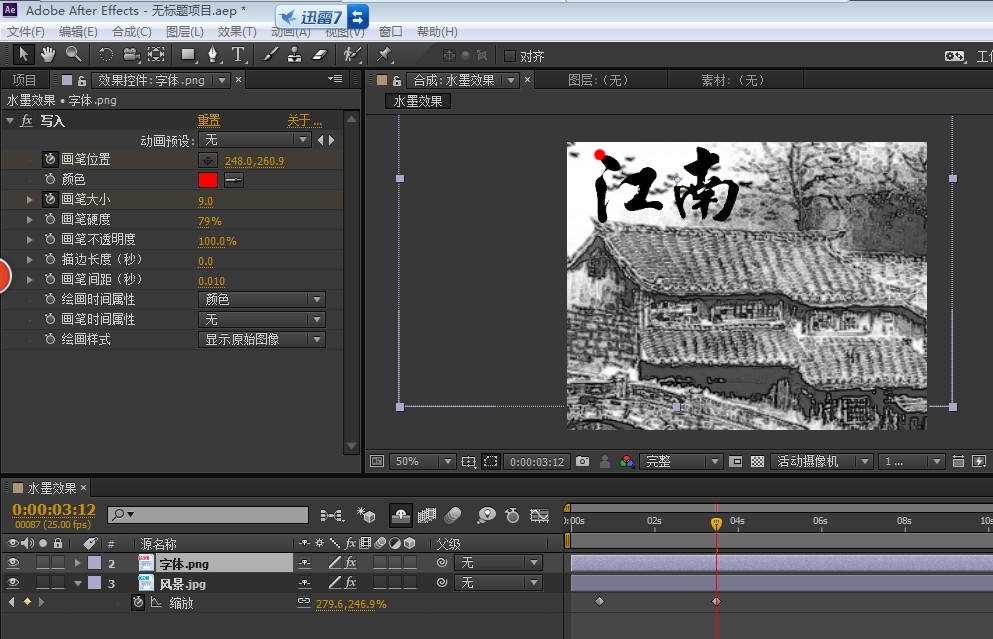Select the Clone Stamp tool

pos(295,54)
